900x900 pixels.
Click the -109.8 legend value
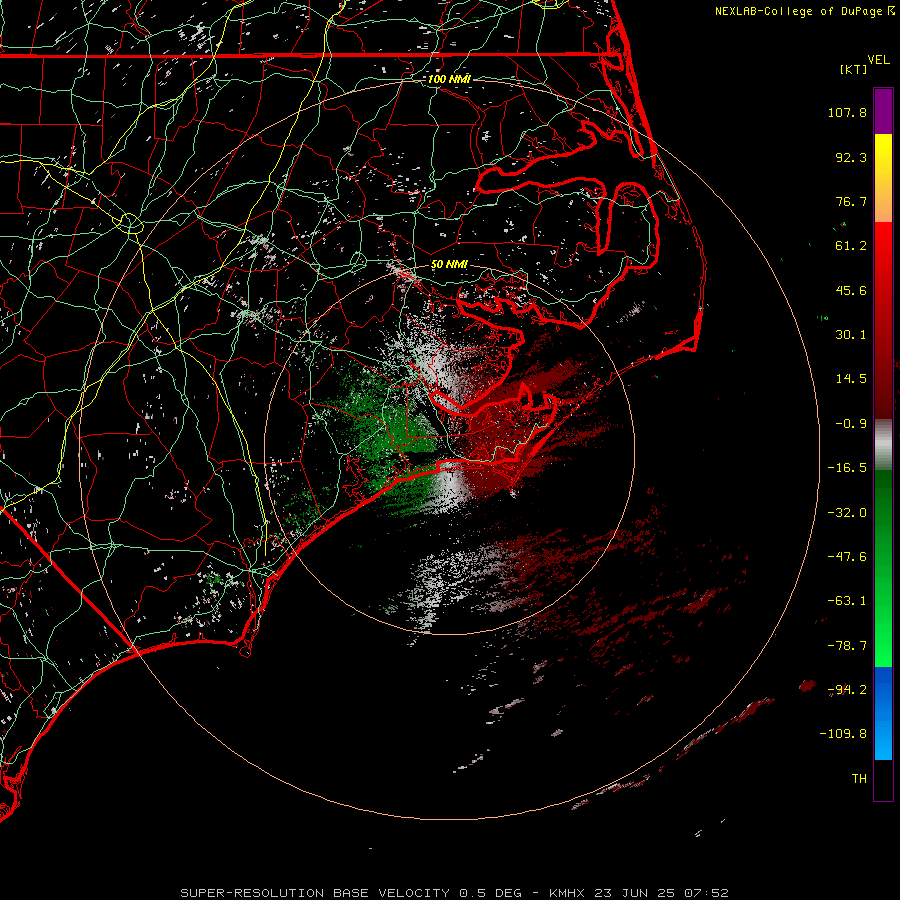point(844,734)
